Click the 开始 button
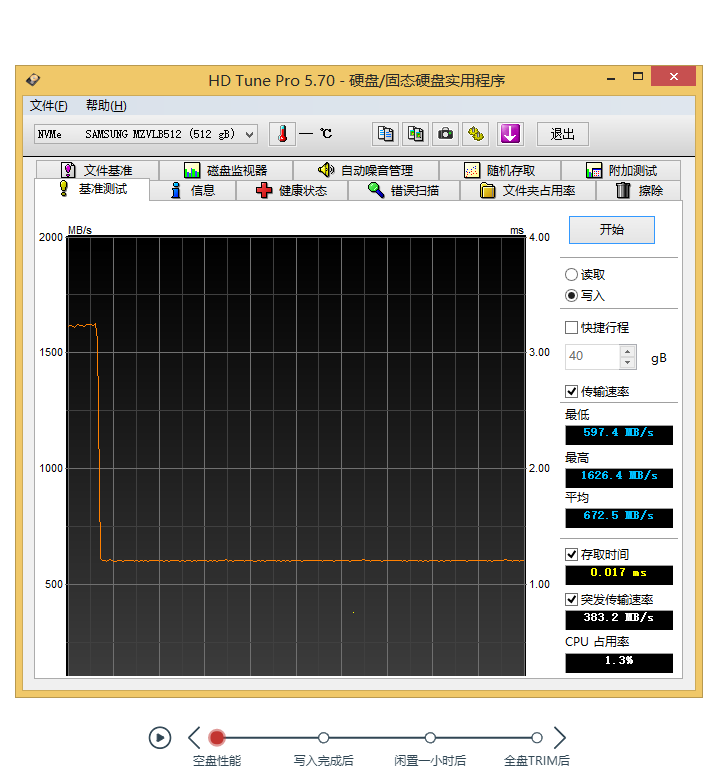Screen dimensions: 720x773 point(612,230)
